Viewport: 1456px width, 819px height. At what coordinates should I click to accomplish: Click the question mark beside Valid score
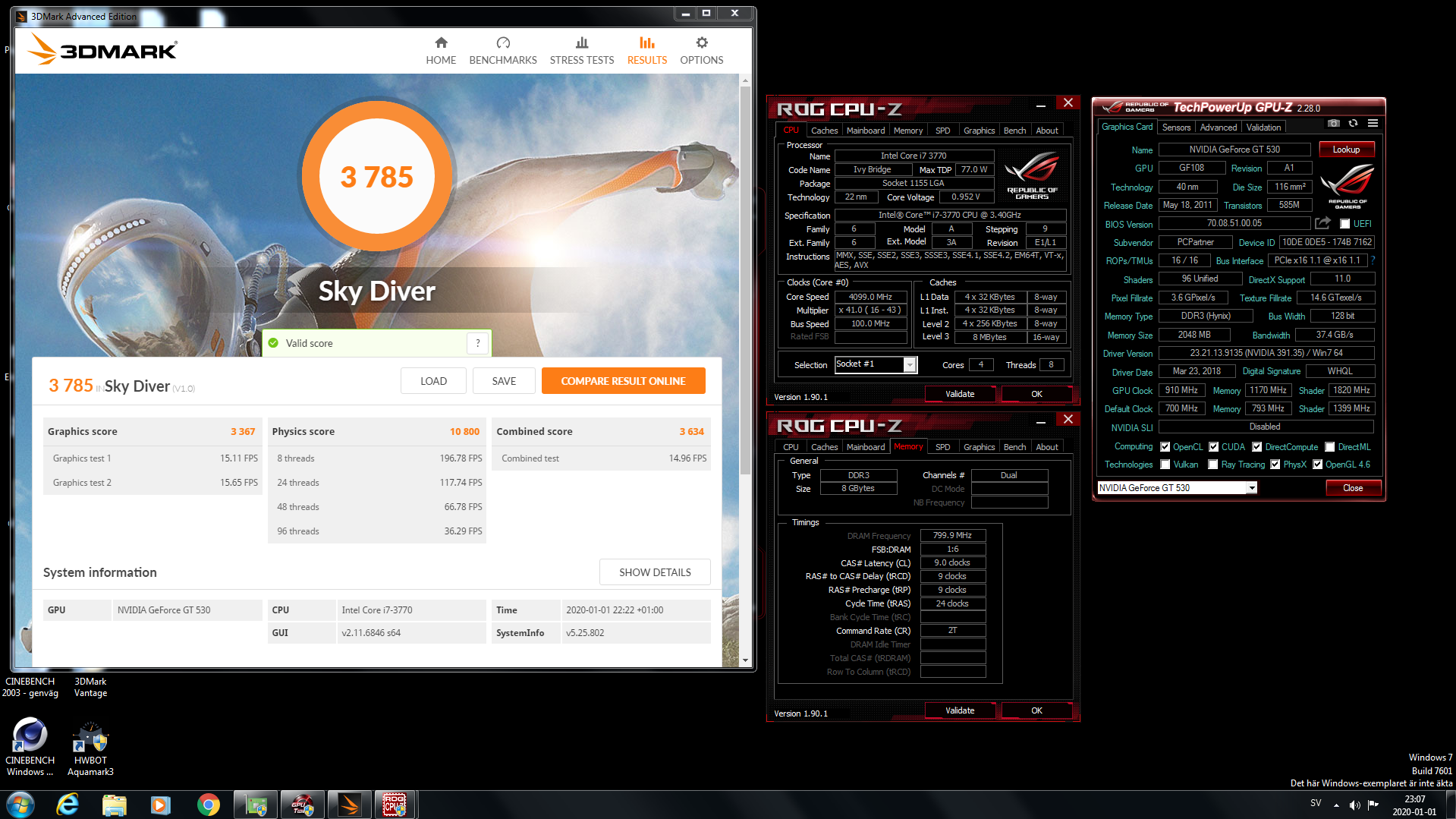click(x=477, y=343)
